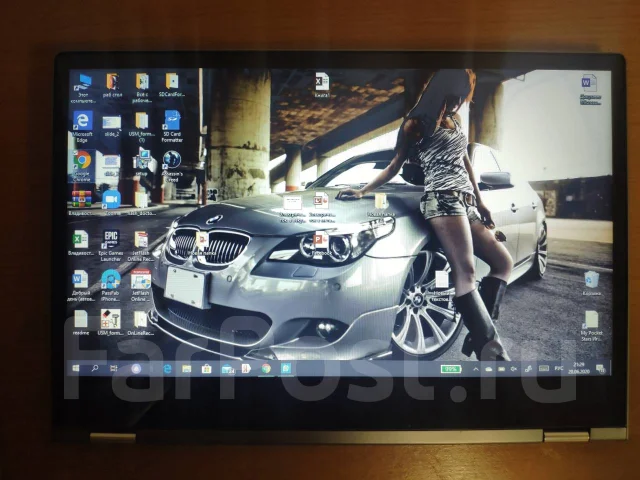640x480 pixels.
Task: Launch Assassin's Creed shortcut
Action: 172,166
